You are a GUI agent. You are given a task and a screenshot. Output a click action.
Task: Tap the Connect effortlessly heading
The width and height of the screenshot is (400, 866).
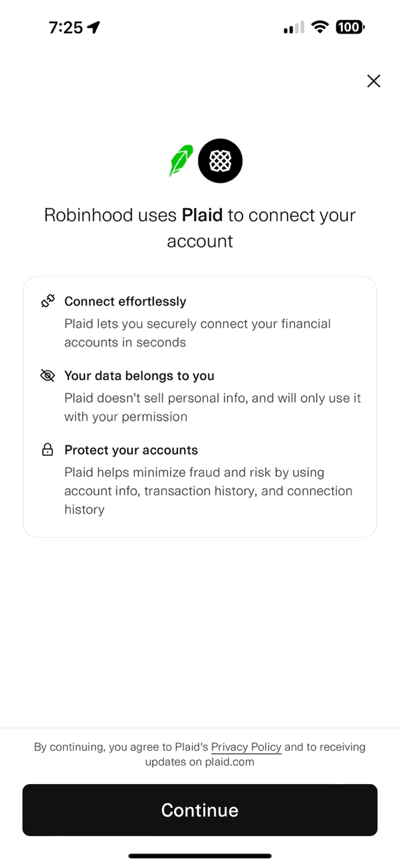pyautogui.click(x=125, y=302)
